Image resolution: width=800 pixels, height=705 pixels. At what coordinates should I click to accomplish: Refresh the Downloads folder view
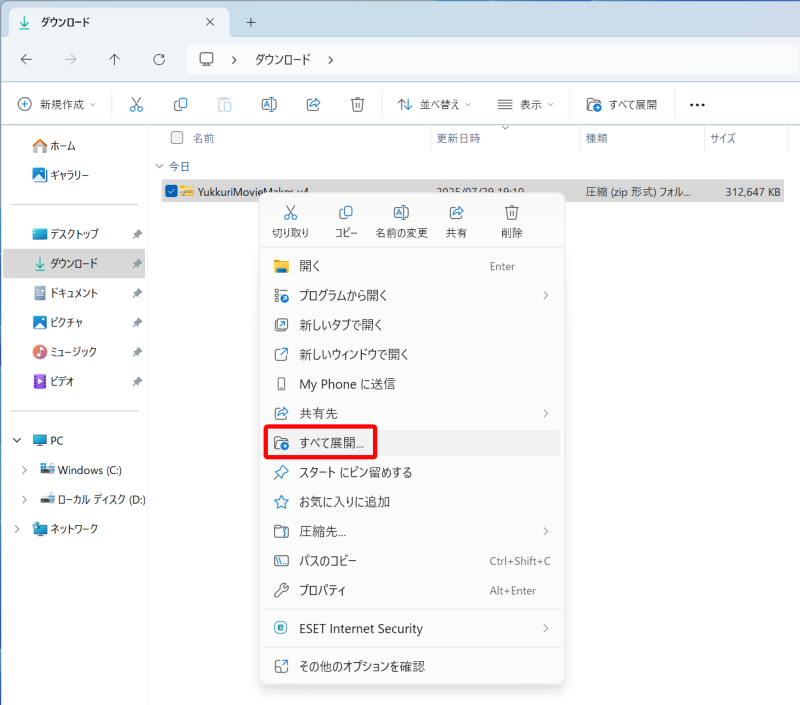(x=159, y=60)
